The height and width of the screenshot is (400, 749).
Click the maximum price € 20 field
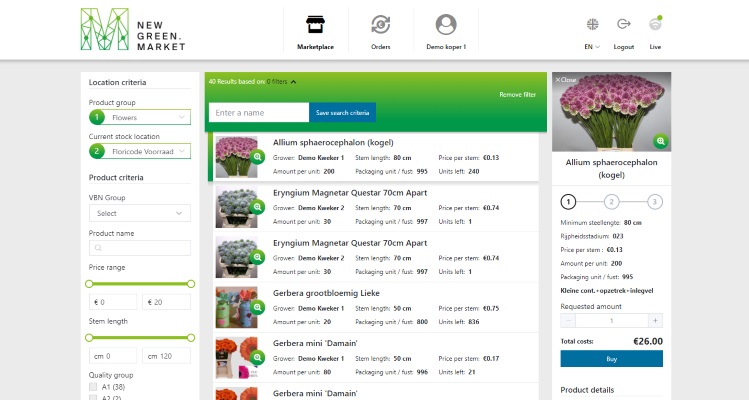point(167,302)
